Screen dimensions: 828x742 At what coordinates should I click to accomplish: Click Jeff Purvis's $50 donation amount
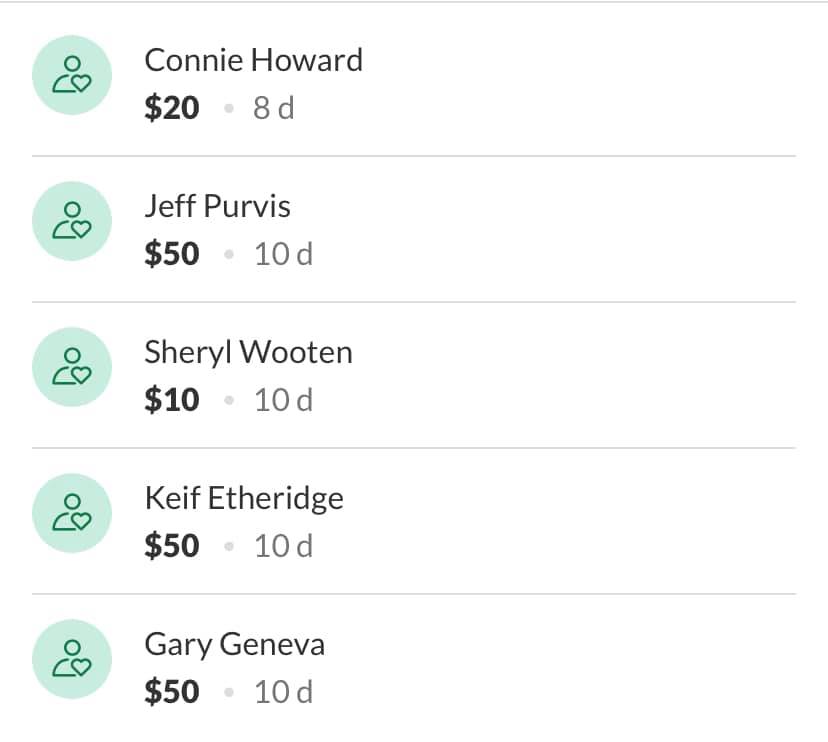pos(172,254)
